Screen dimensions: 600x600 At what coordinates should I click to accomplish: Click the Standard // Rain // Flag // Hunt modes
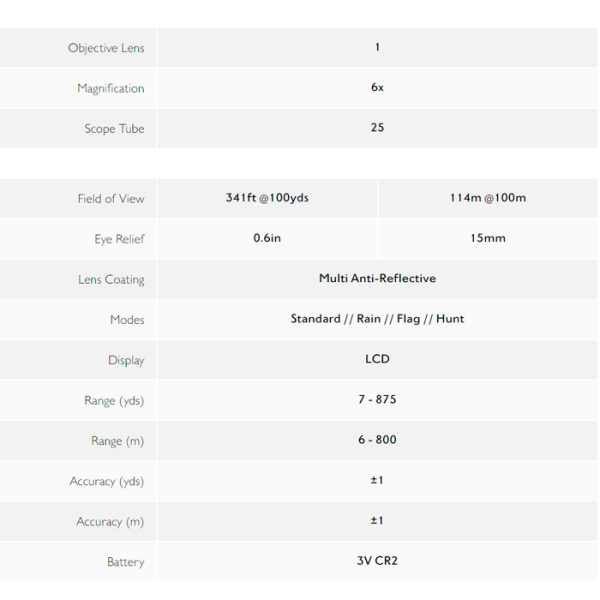pyautogui.click(x=377, y=319)
